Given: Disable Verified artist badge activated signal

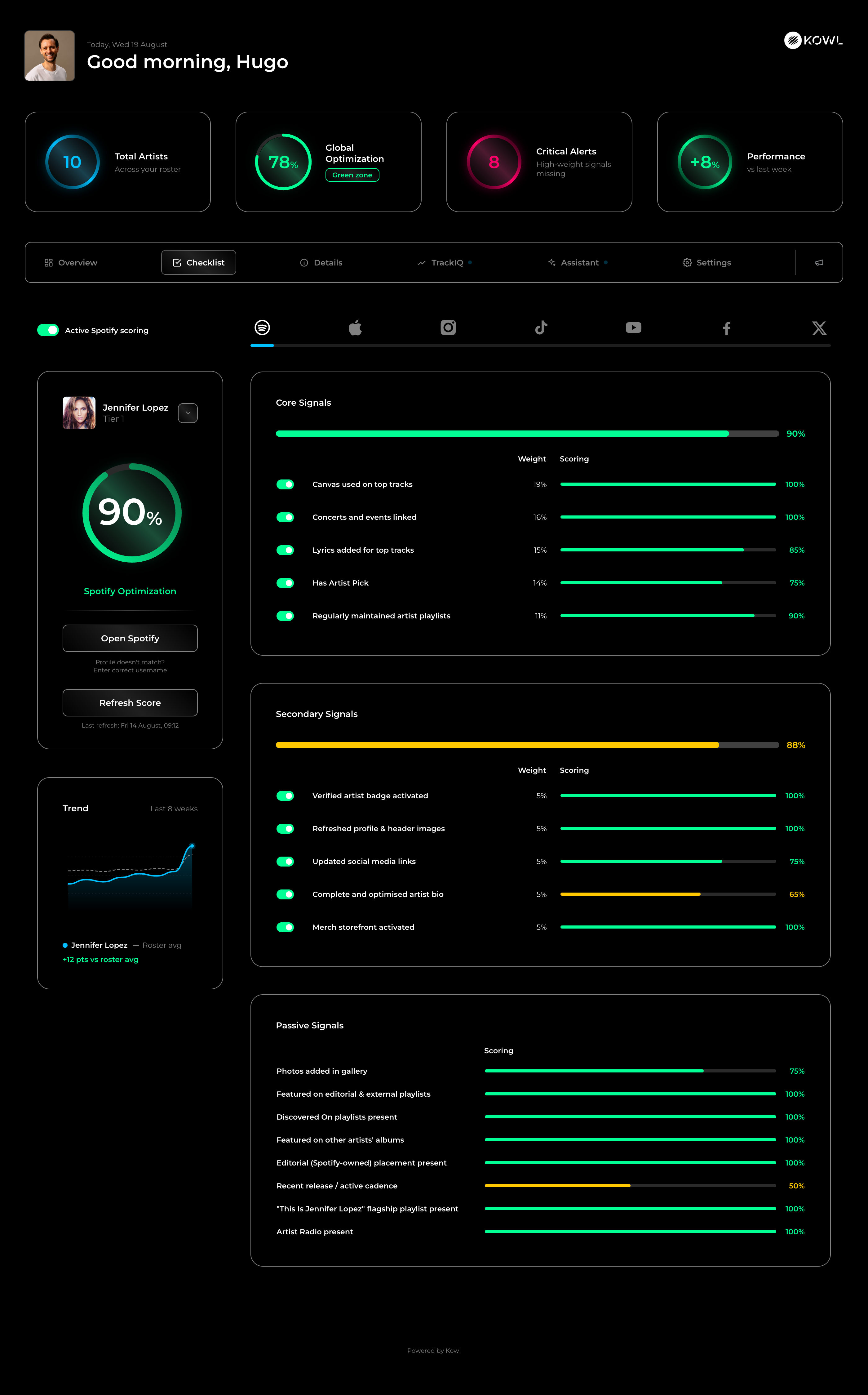Looking at the screenshot, I should tap(285, 796).
